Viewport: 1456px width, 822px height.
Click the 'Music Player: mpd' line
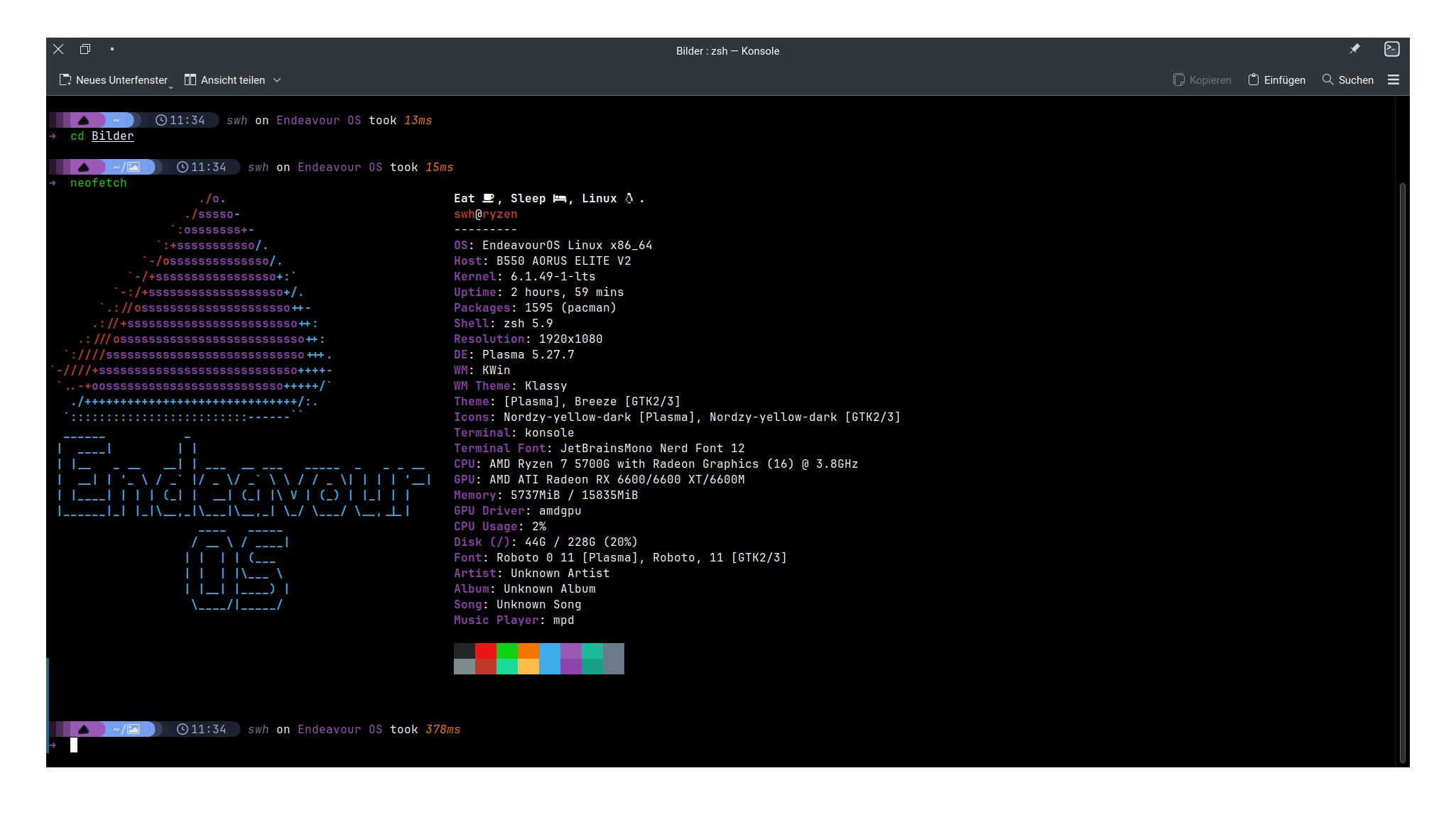point(514,620)
